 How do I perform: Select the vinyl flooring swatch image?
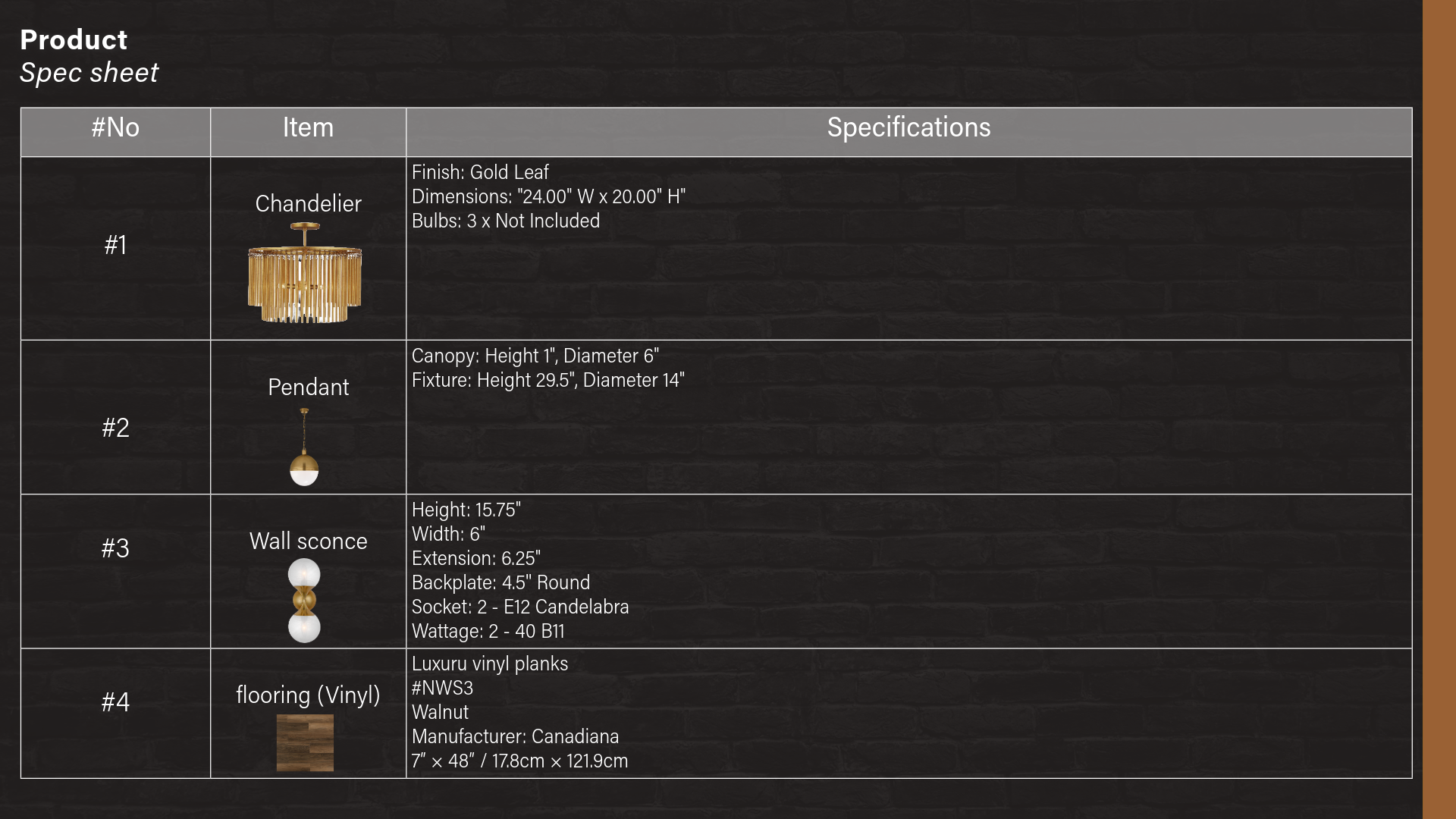[305, 743]
